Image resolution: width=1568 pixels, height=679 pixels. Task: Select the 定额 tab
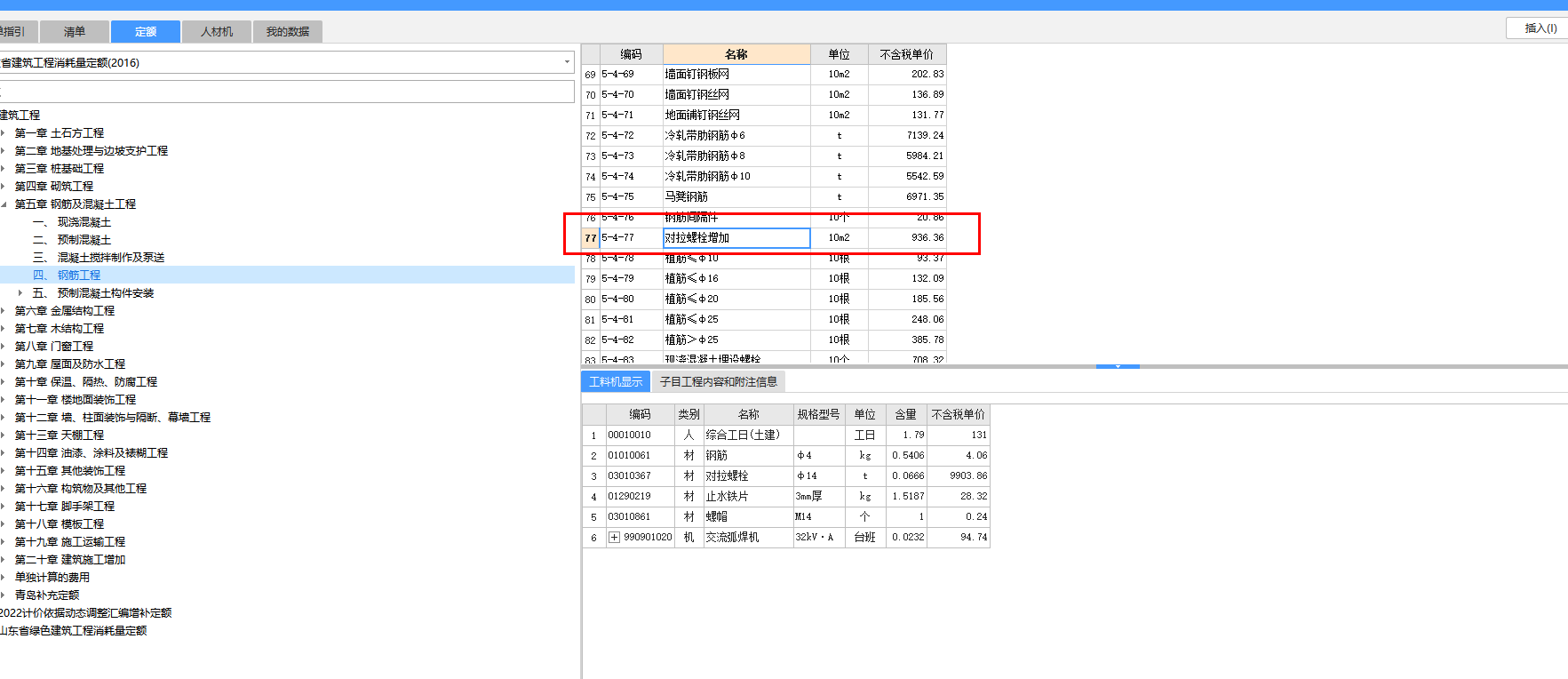146,32
